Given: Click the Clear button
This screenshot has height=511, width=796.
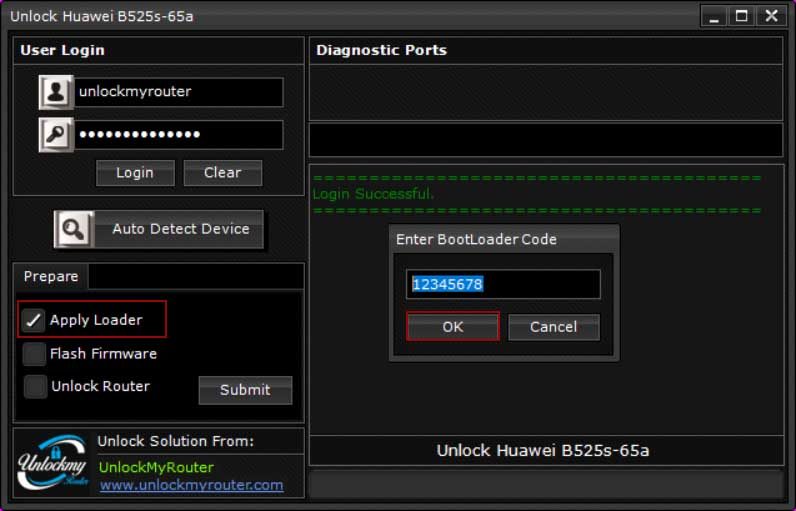Looking at the screenshot, I should (223, 173).
